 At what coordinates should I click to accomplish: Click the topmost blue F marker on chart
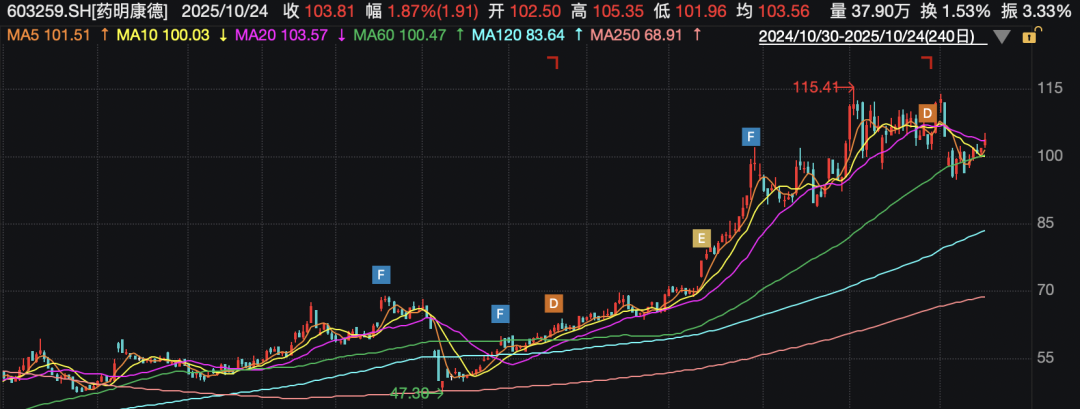point(752,135)
